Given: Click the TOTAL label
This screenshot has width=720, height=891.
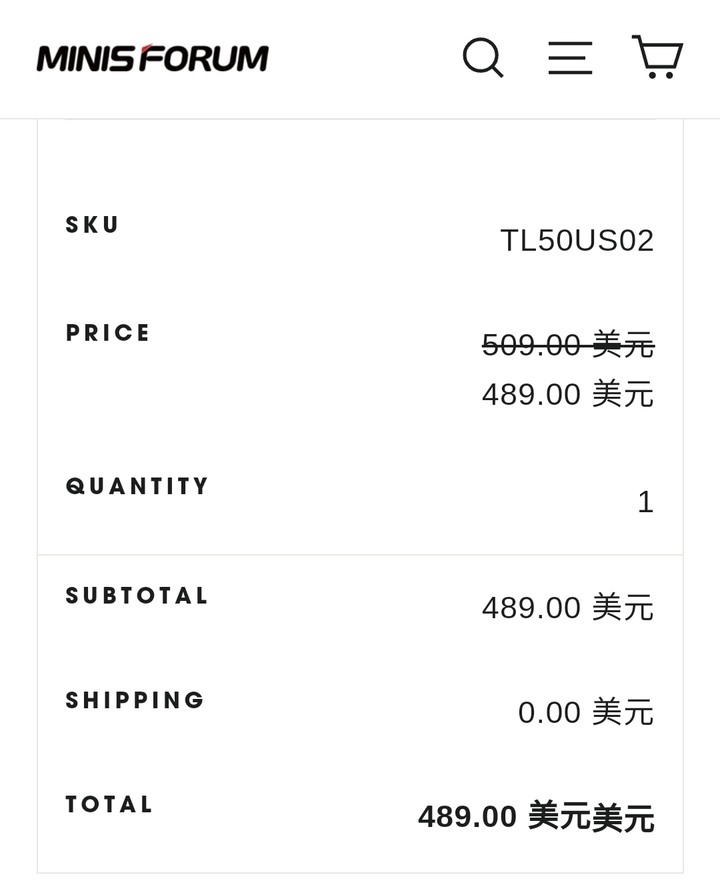Looking at the screenshot, I should point(109,804).
